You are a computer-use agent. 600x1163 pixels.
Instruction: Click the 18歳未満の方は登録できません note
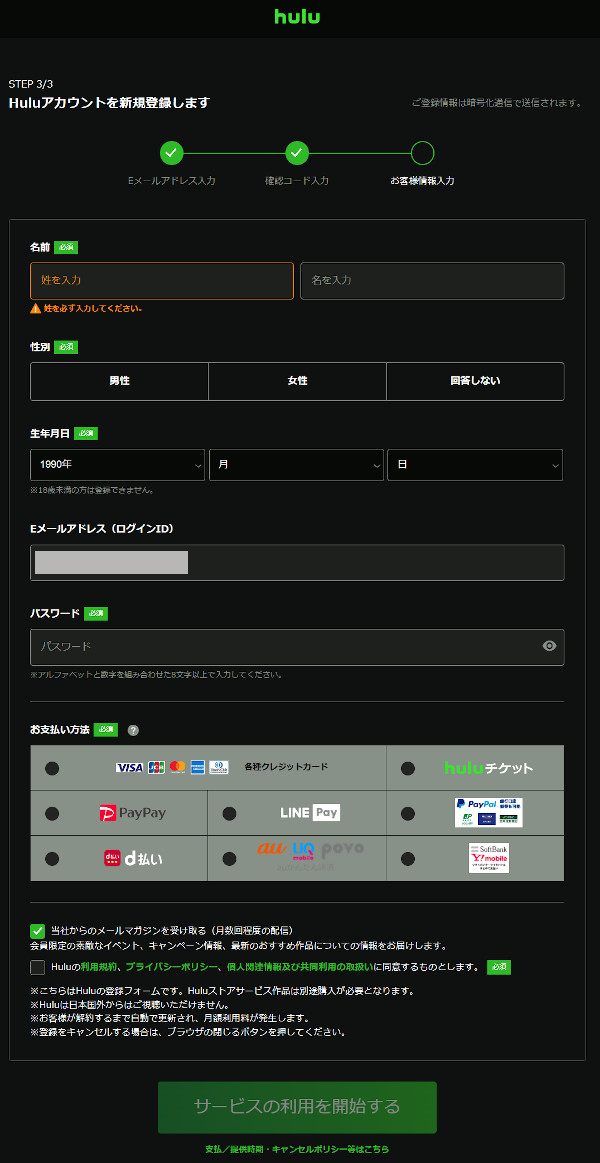92,490
